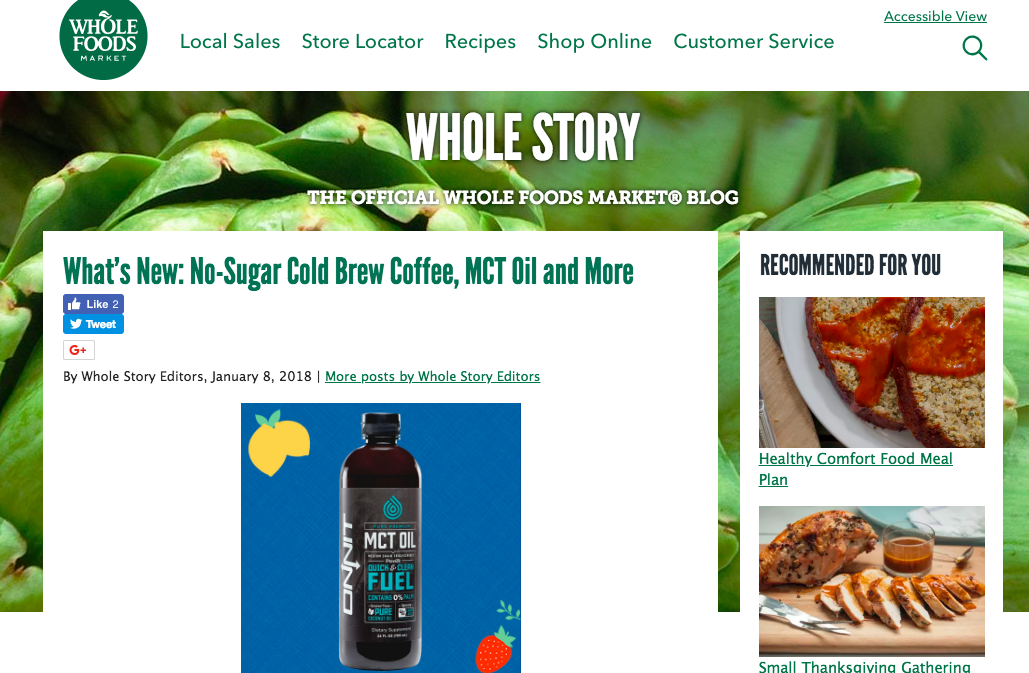Screen dimensions: 1029x673
Task: Click the Facebook Like thumbs-up button
Action: [x=93, y=304]
